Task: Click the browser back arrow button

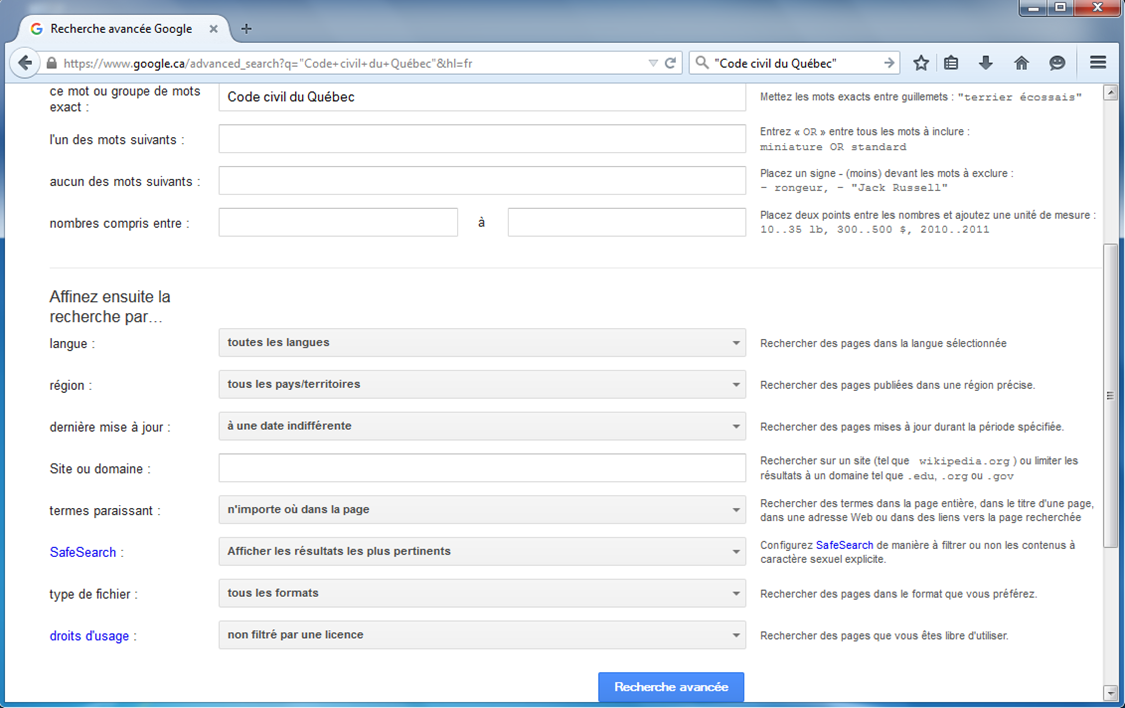Action: 25,63
